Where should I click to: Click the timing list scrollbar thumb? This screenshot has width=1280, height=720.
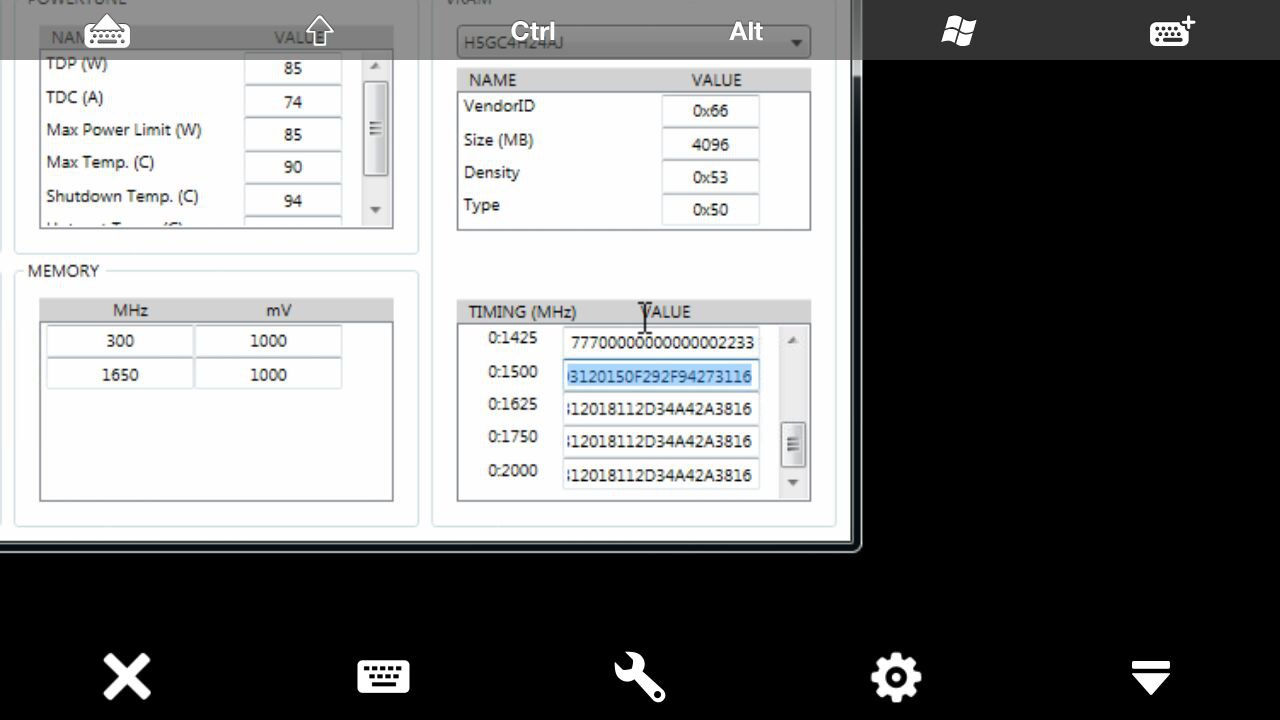point(792,444)
